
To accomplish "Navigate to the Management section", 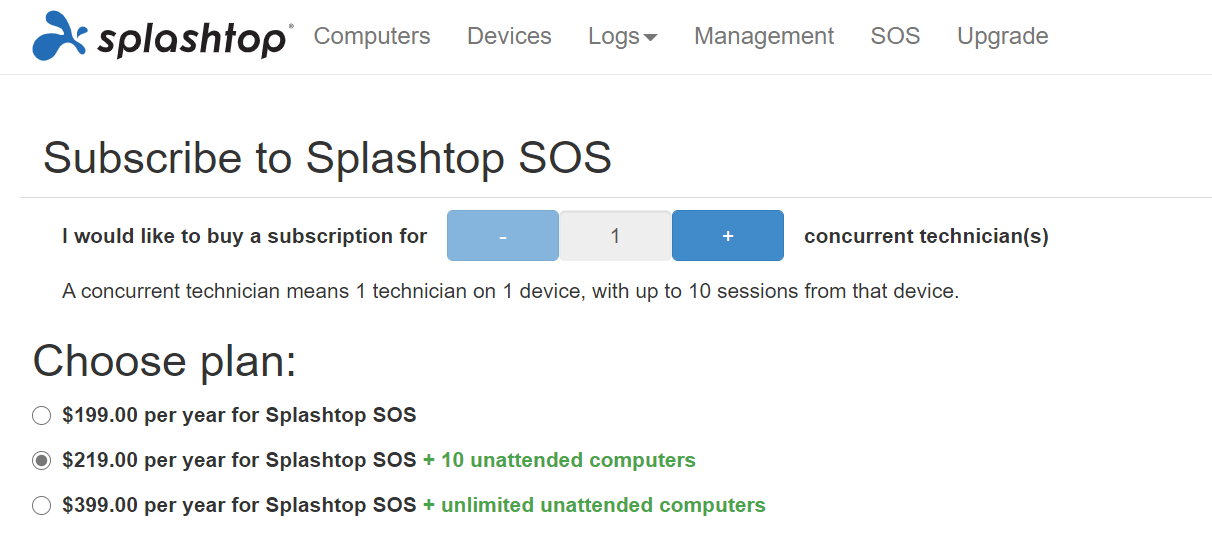I will (x=764, y=36).
